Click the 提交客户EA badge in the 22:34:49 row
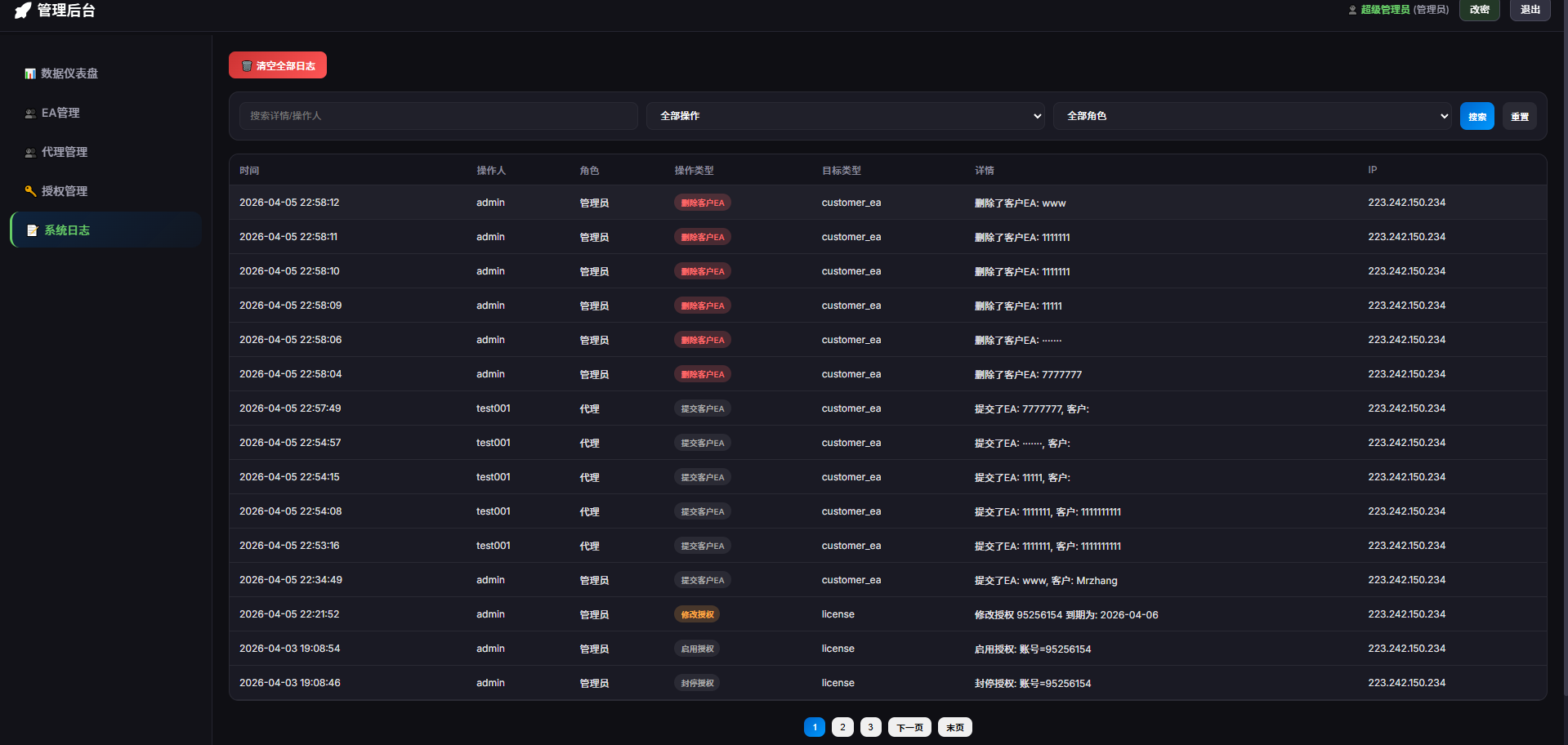 [x=703, y=580]
